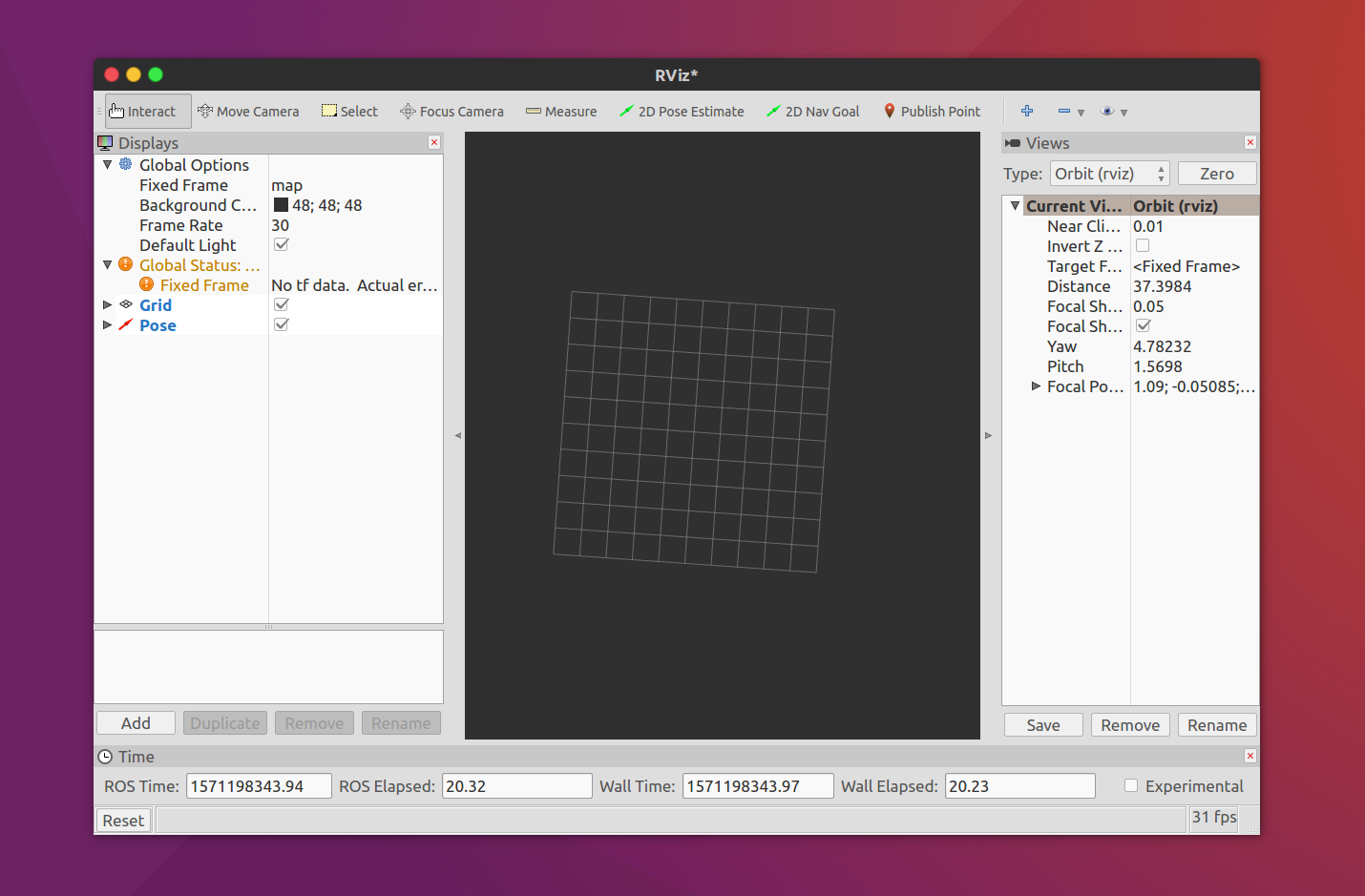Image resolution: width=1365 pixels, height=896 pixels.
Task: Toggle the Default Light checkbox
Action: [281, 244]
